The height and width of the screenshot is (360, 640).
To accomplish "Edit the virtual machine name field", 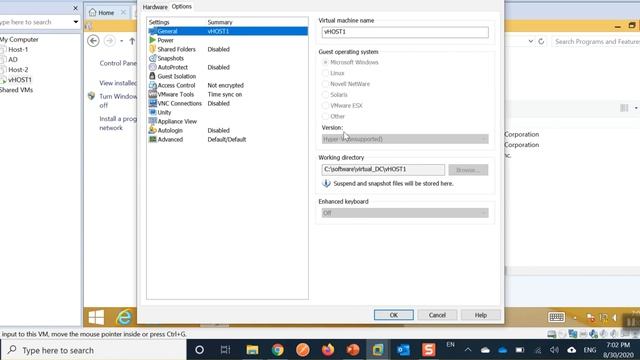I will click(405, 32).
